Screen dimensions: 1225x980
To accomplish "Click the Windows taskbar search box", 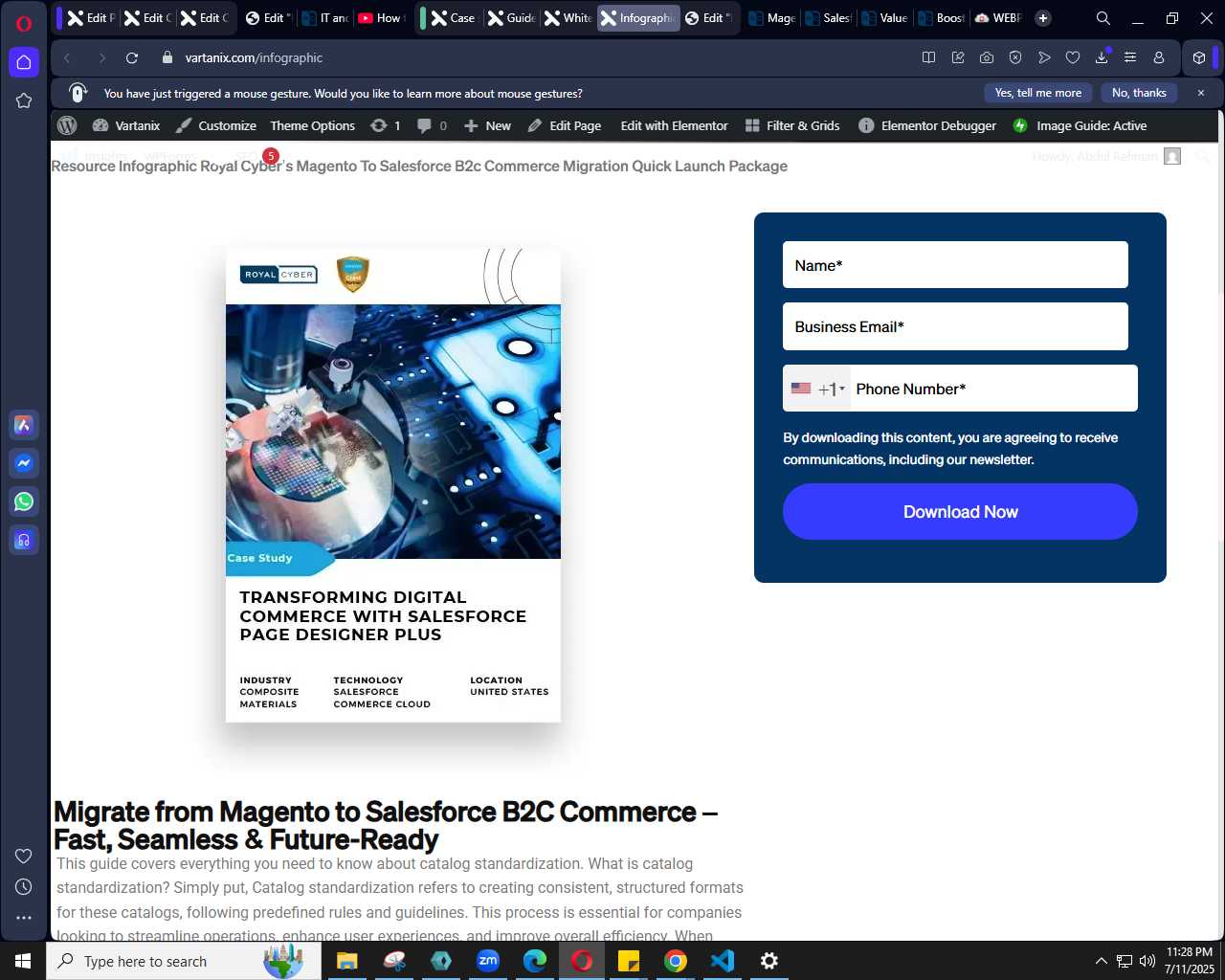I will (x=184, y=961).
